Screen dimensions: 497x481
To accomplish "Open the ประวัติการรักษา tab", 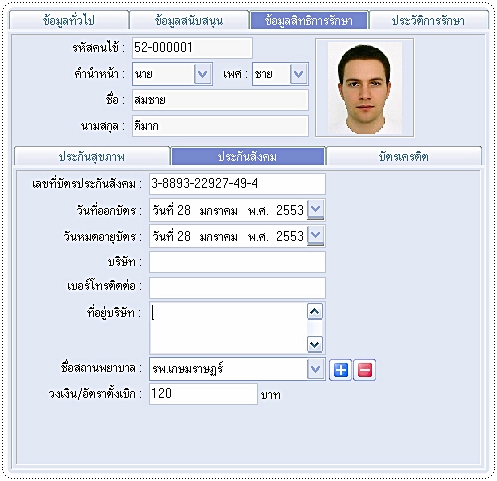I will (x=429, y=20).
